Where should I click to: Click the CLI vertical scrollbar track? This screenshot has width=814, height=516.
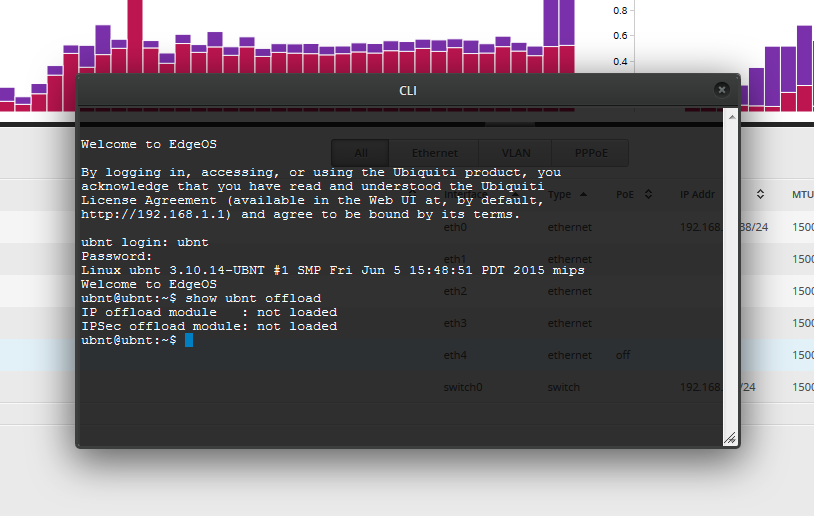pos(731,277)
